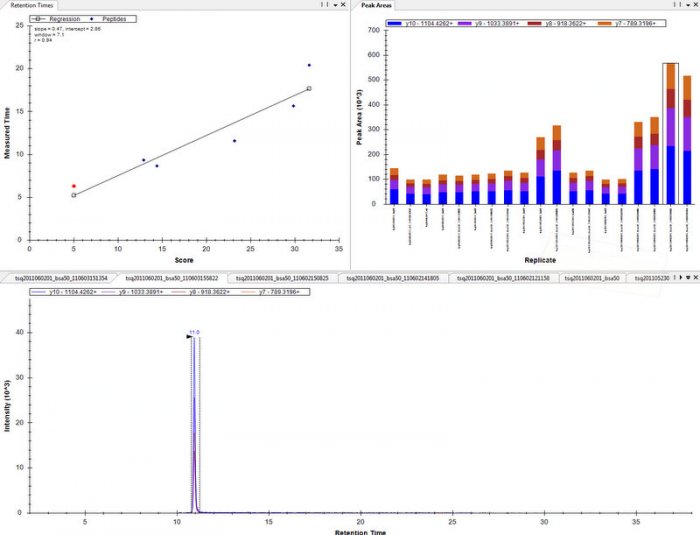Switch to chromatogram tab ending in 110603155822
This screenshot has height=535, width=700.
tap(172, 277)
